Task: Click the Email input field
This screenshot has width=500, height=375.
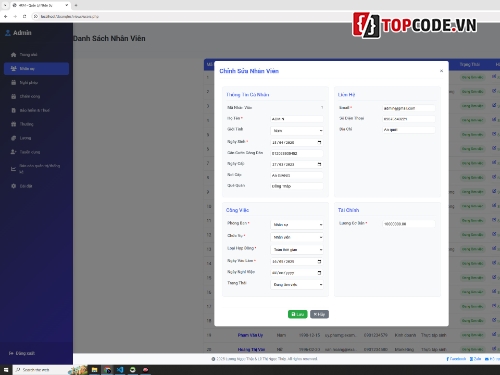Action: click(409, 108)
